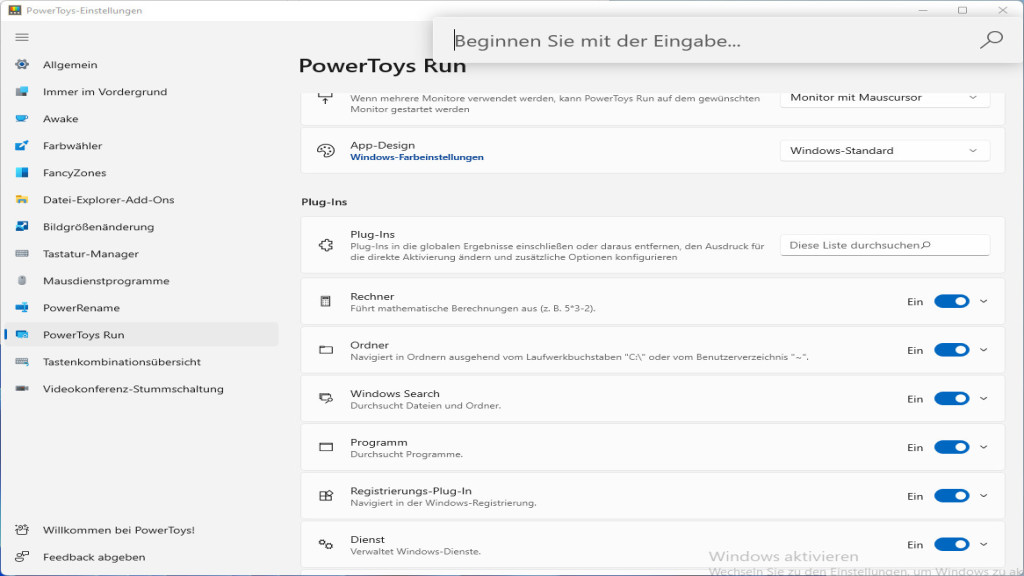
Task: Open the navigation hamburger menu
Action: pyautogui.click(x=21, y=36)
